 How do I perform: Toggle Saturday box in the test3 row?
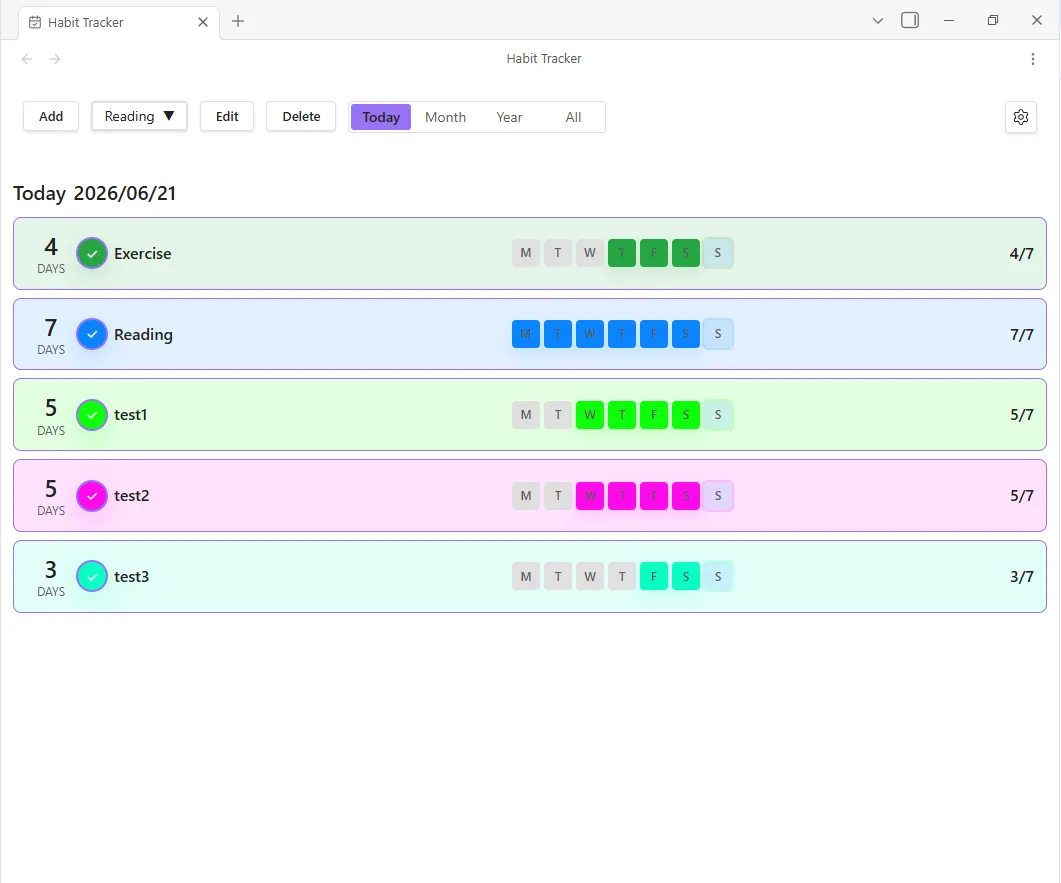click(x=686, y=576)
